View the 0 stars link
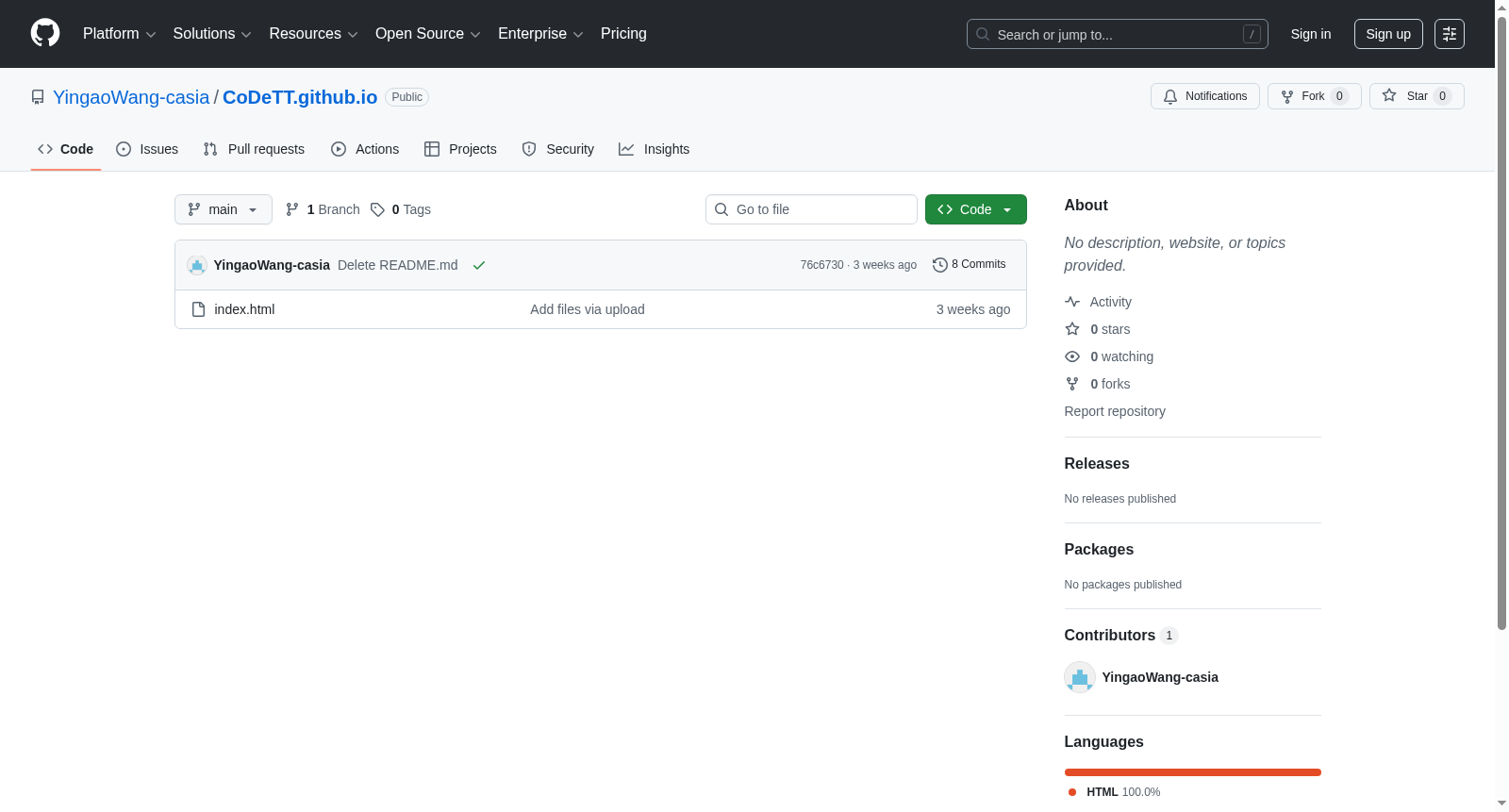1509x812 pixels. pos(1098,329)
